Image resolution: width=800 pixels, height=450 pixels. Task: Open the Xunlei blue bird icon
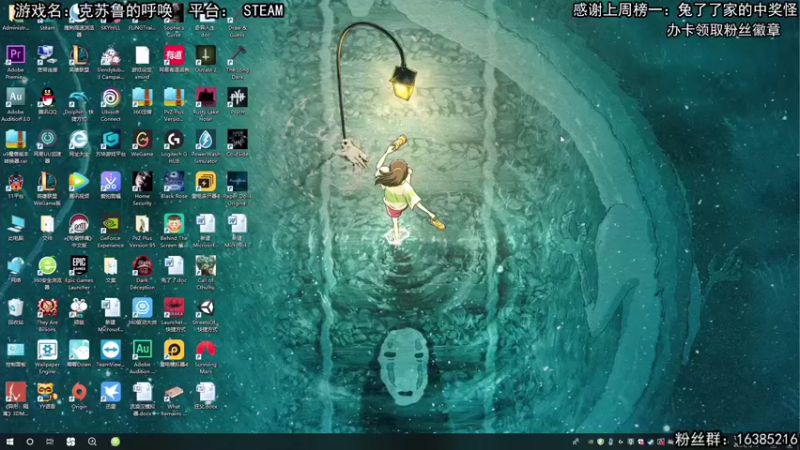[x=110, y=392]
